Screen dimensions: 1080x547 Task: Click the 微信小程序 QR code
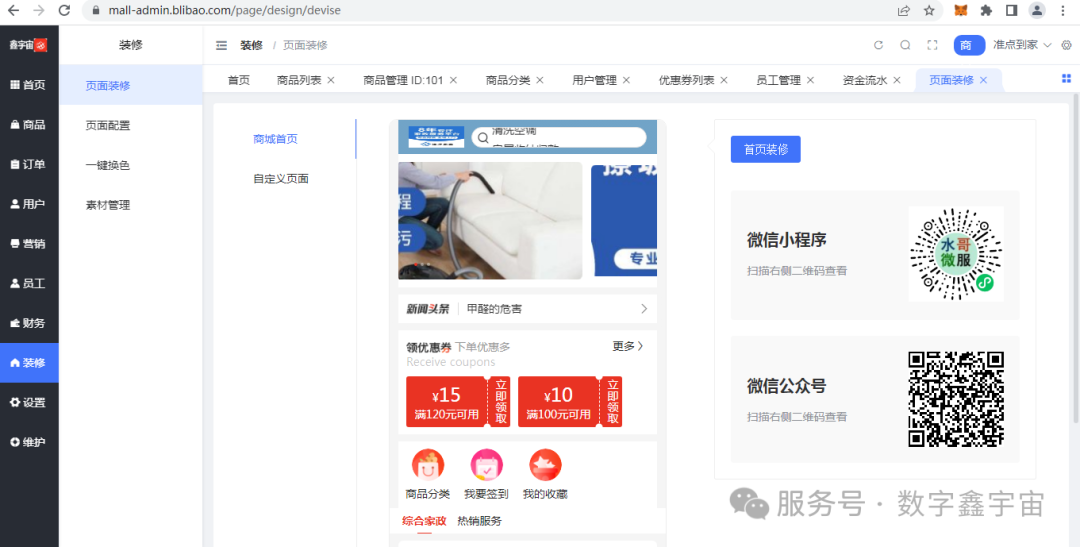pos(956,254)
